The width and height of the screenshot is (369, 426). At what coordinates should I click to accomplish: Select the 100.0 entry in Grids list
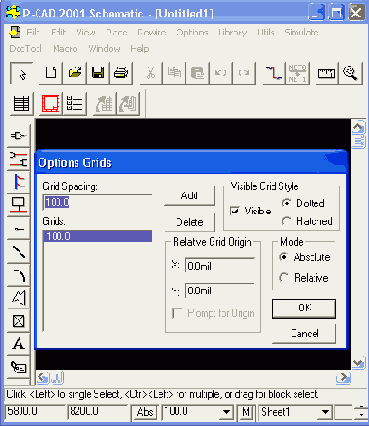click(x=98, y=236)
